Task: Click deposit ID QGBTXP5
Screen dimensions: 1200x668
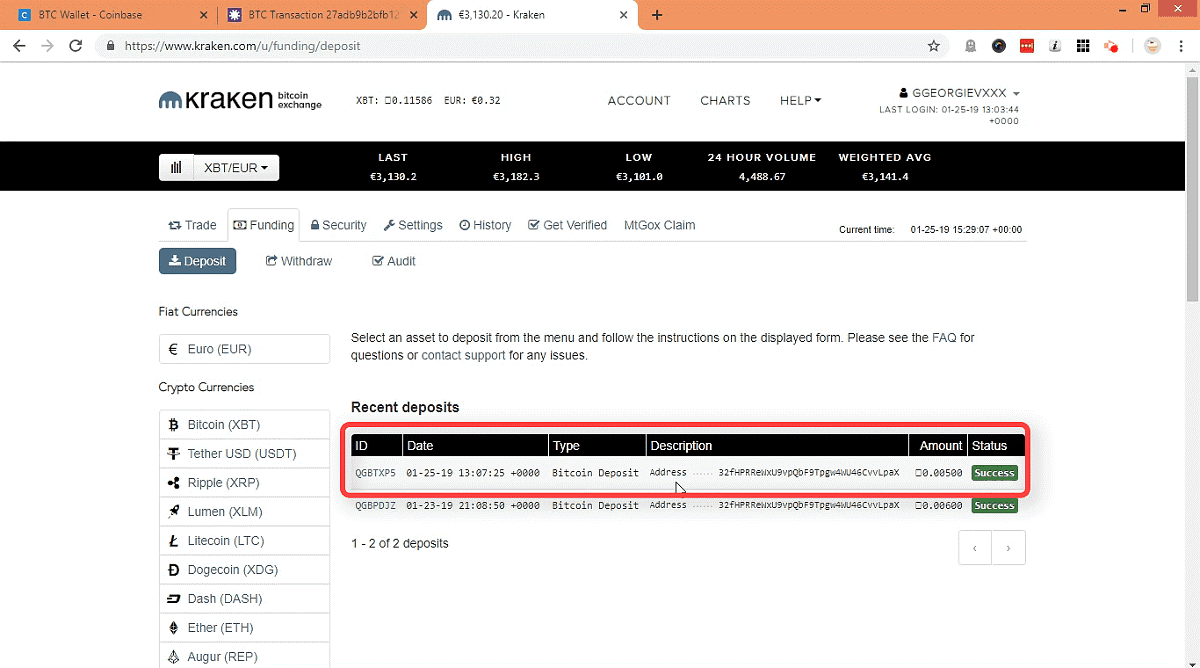Action: 375,473
